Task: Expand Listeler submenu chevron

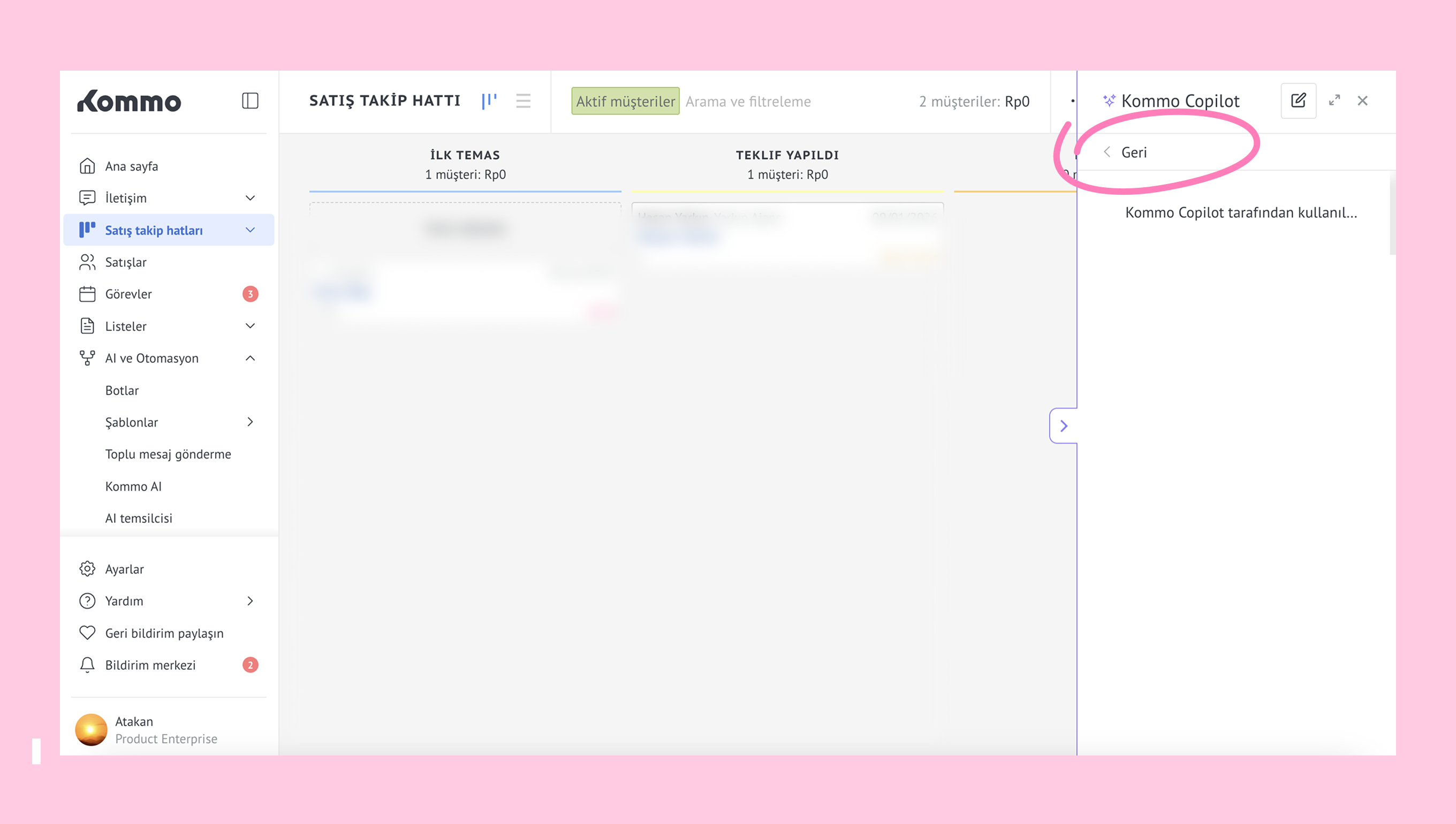Action: tap(250, 326)
